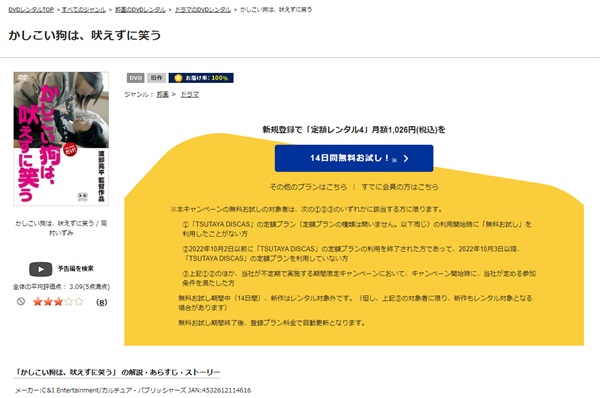The image size is (600, 398).
Task: Click the お届け率 100% star badge
Action: 201,78
